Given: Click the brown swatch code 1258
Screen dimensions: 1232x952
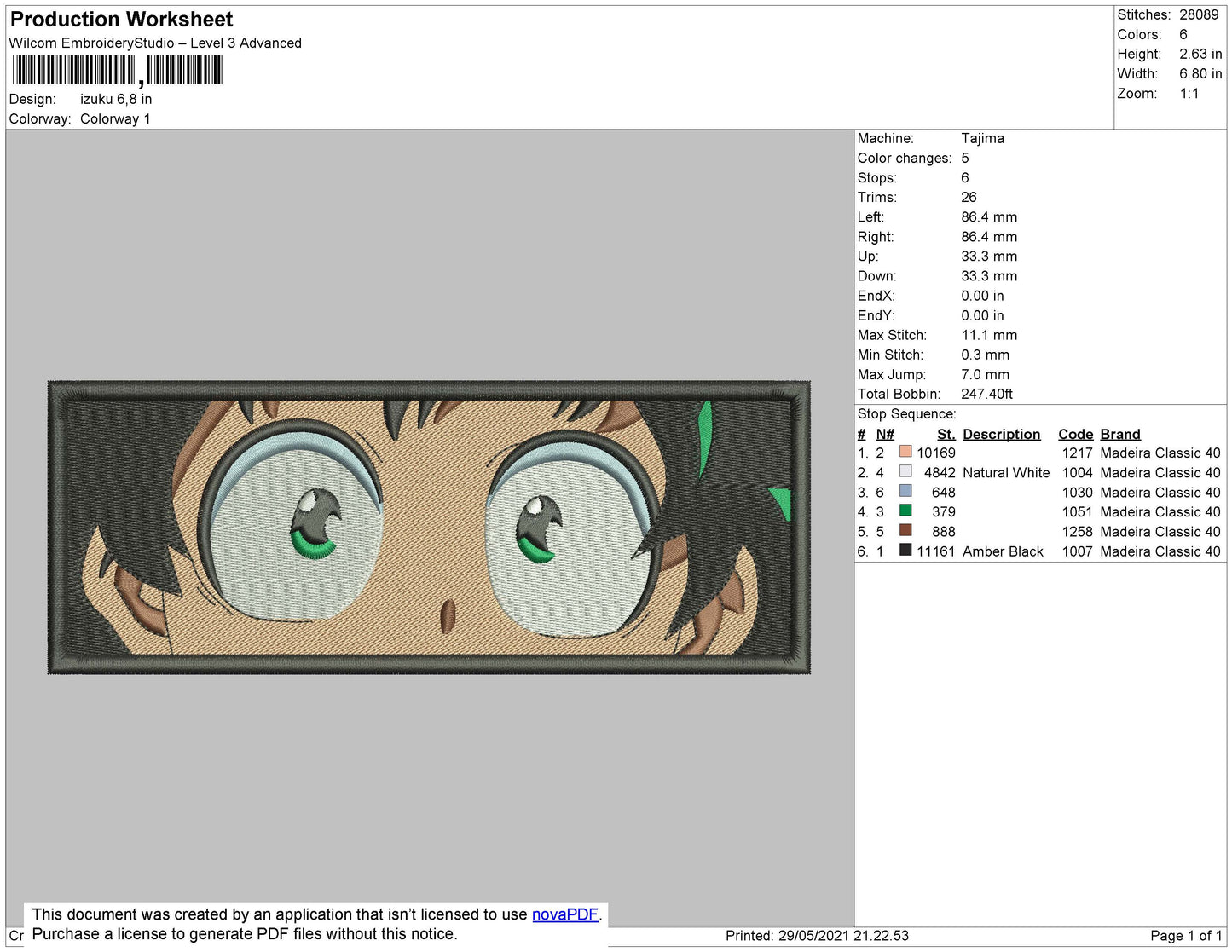Looking at the screenshot, I should (905, 530).
